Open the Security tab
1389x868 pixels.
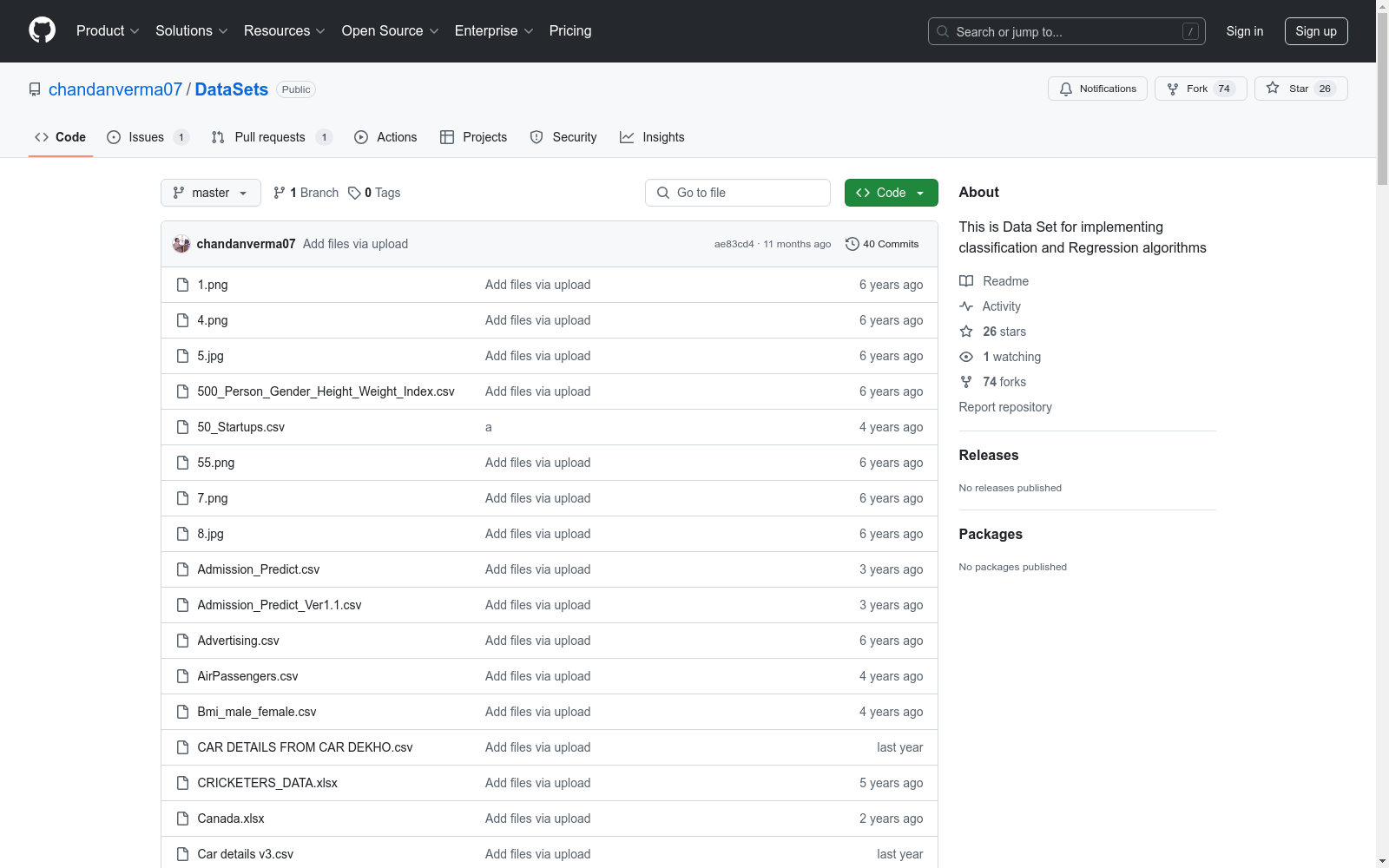(563, 137)
